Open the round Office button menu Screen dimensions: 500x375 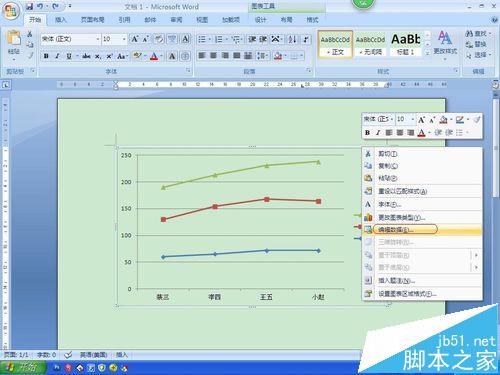click(x=11, y=11)
